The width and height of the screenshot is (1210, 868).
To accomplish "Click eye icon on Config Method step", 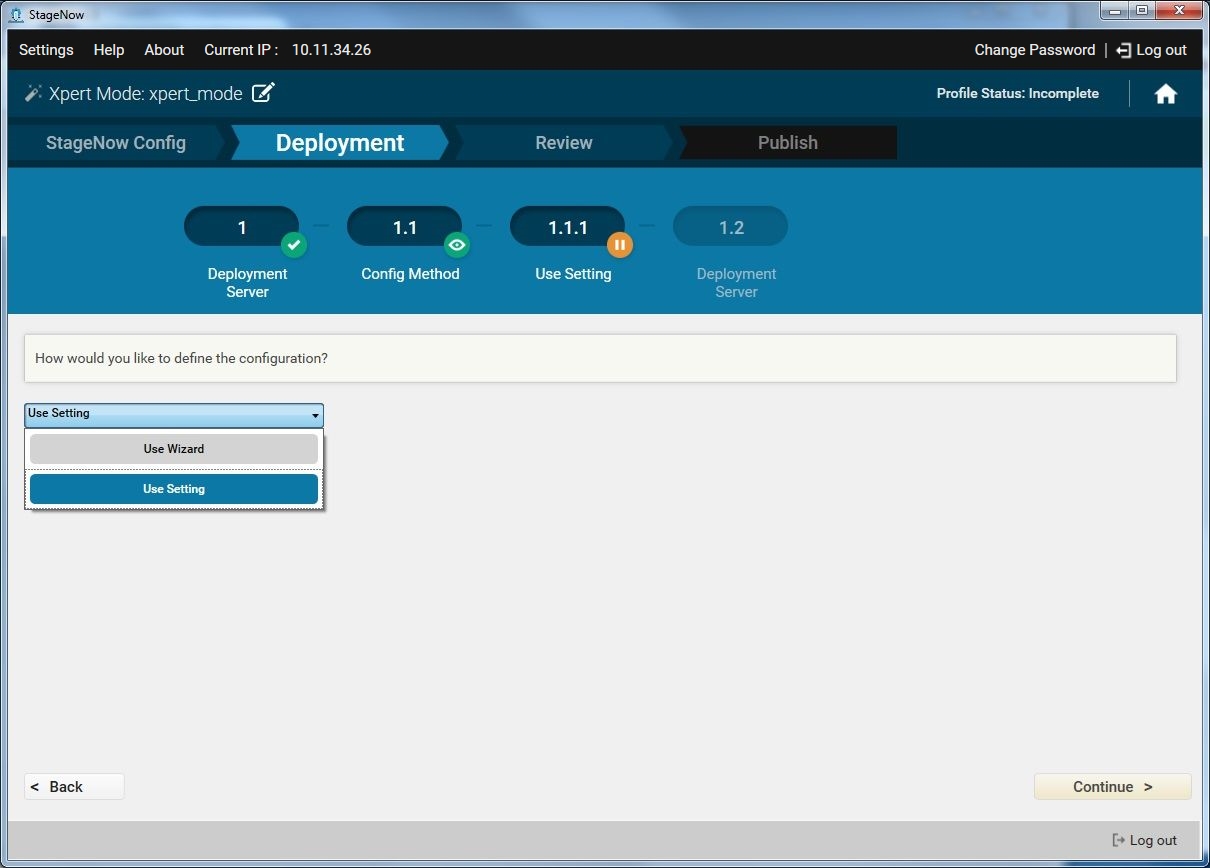I will (457, 244).
